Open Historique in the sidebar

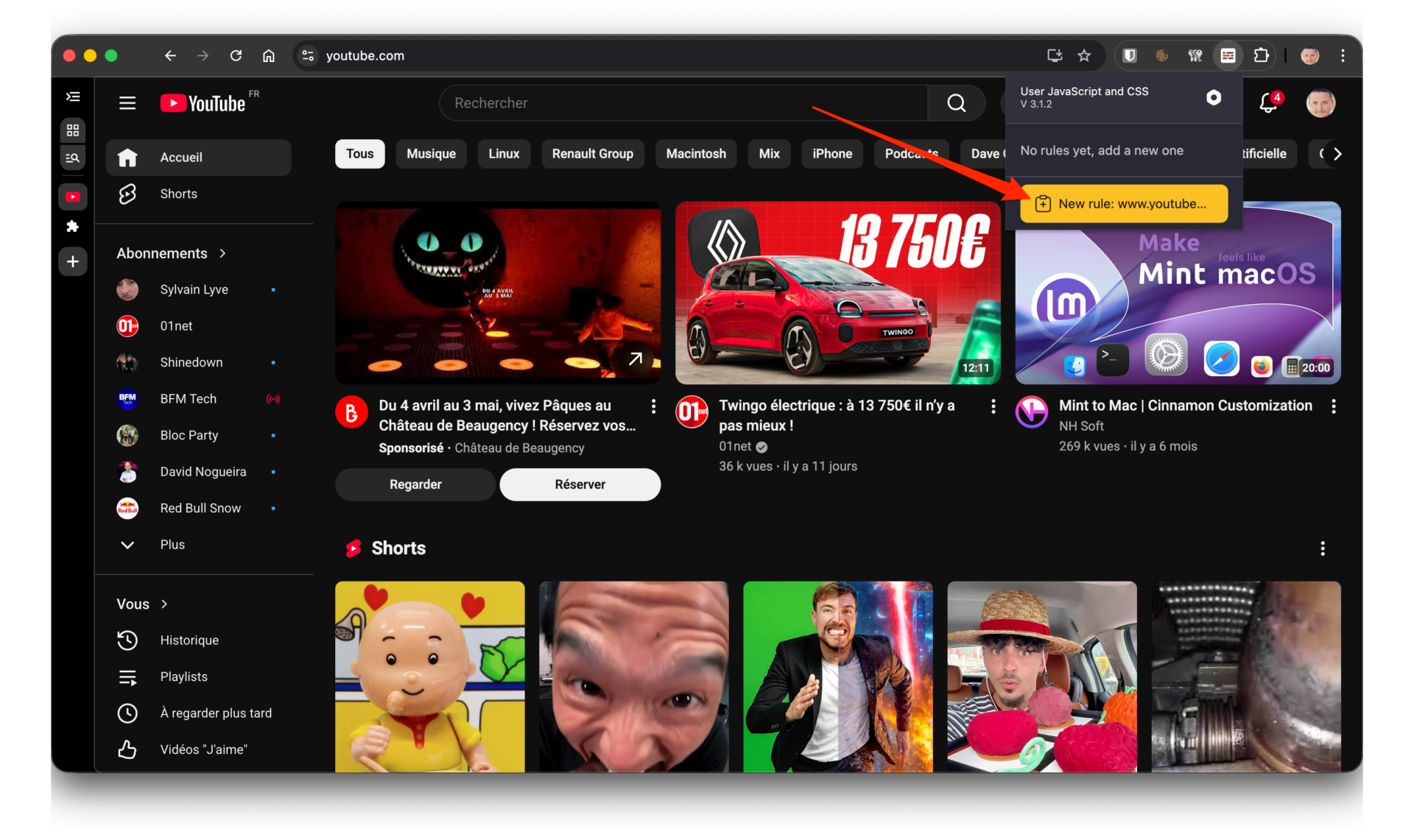tap(199, 640)
